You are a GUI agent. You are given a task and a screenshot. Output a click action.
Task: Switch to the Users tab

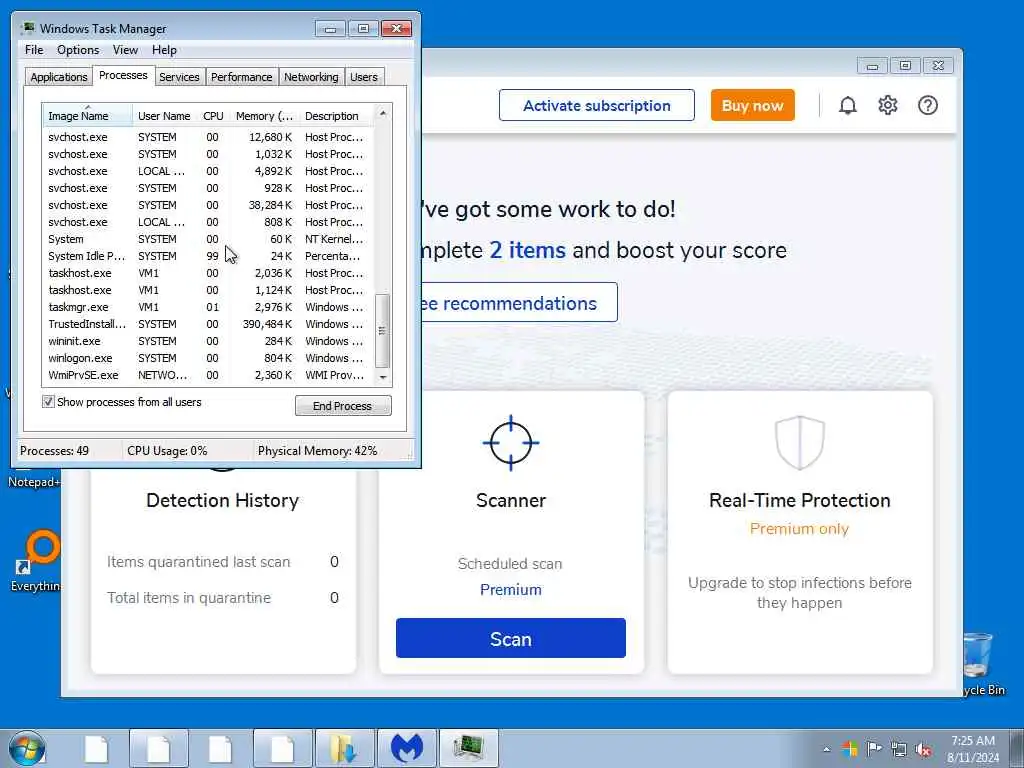click(364, 77)
